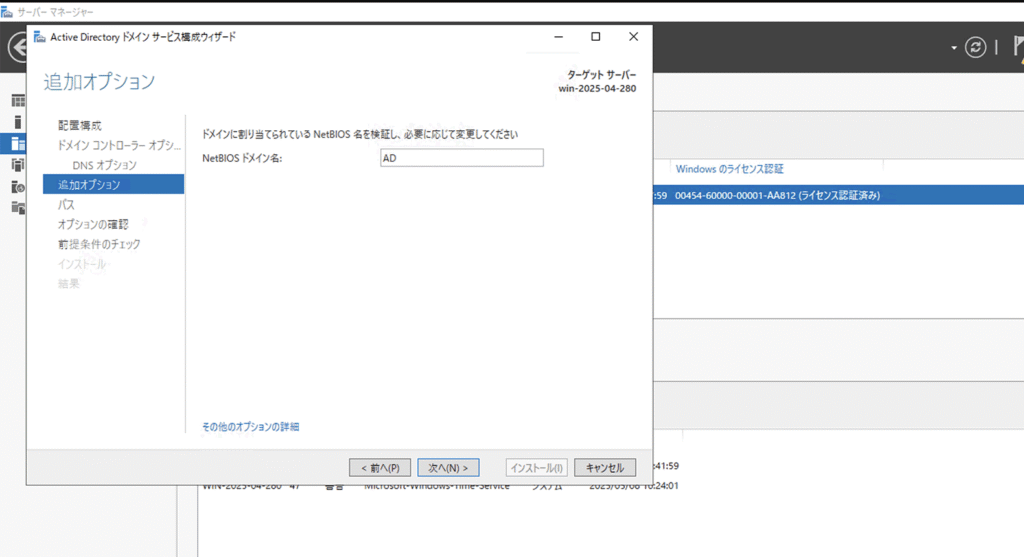This screenshot has height=557, width=1024.
Task: Open the Dashboard icon in Server Manager sidebar
Action: pyautogui.click(x=18, y=101)
